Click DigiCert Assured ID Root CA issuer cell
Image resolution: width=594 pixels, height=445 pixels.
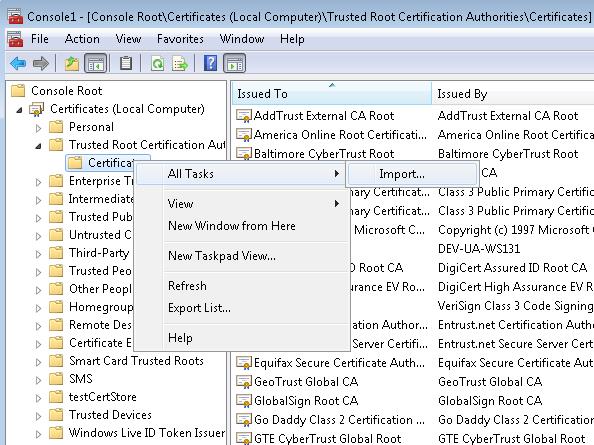pyautogui.click(x=512, y=268)
